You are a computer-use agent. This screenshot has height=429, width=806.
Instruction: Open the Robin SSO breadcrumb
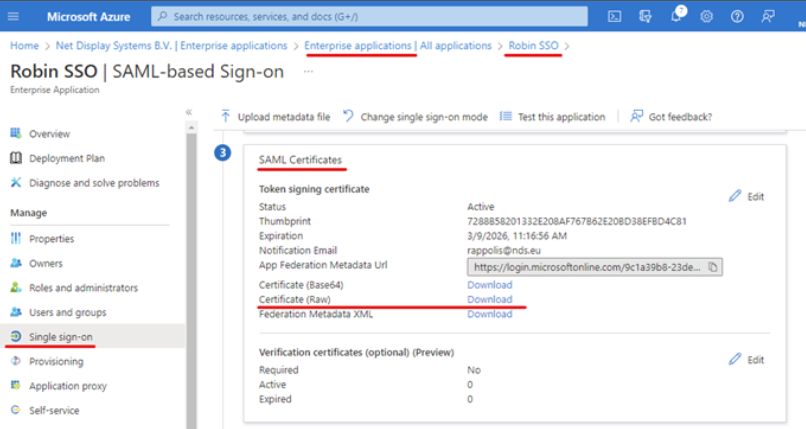tap(533, 46)
